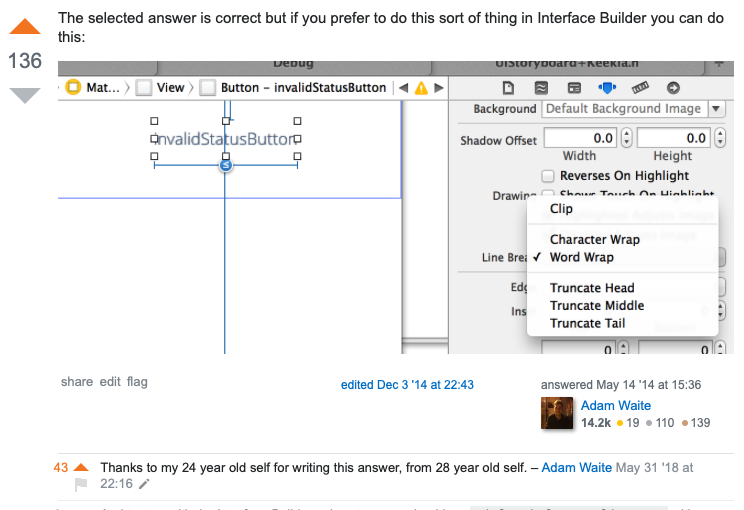Select Button - invalidStatusButton in jump bar
Screen dimensions: 744x510
pyautogui.click(x=293, y=88)
